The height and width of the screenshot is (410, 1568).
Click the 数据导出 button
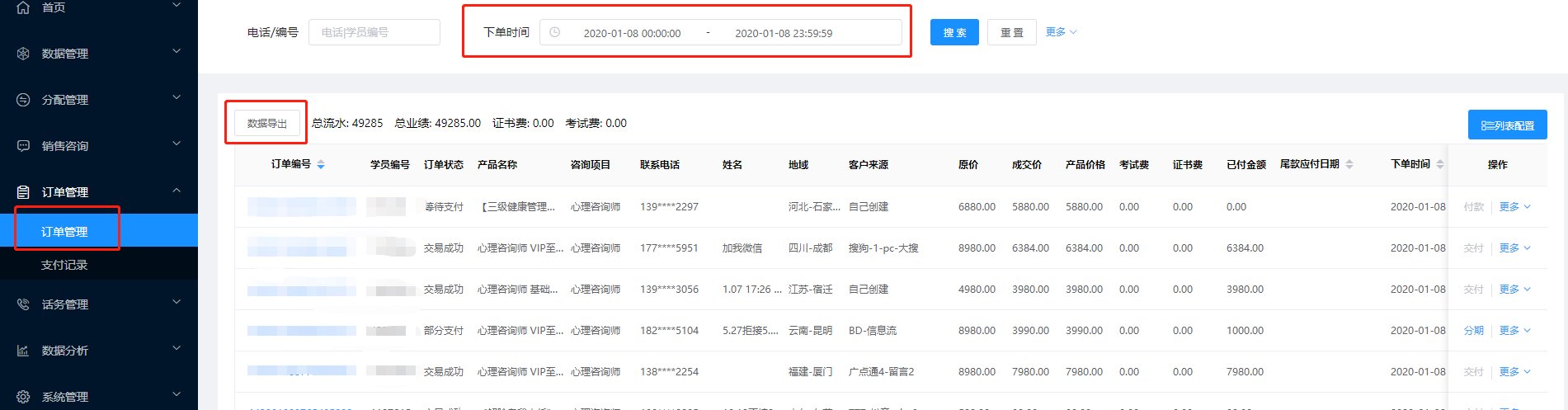(x=267, y=123)
